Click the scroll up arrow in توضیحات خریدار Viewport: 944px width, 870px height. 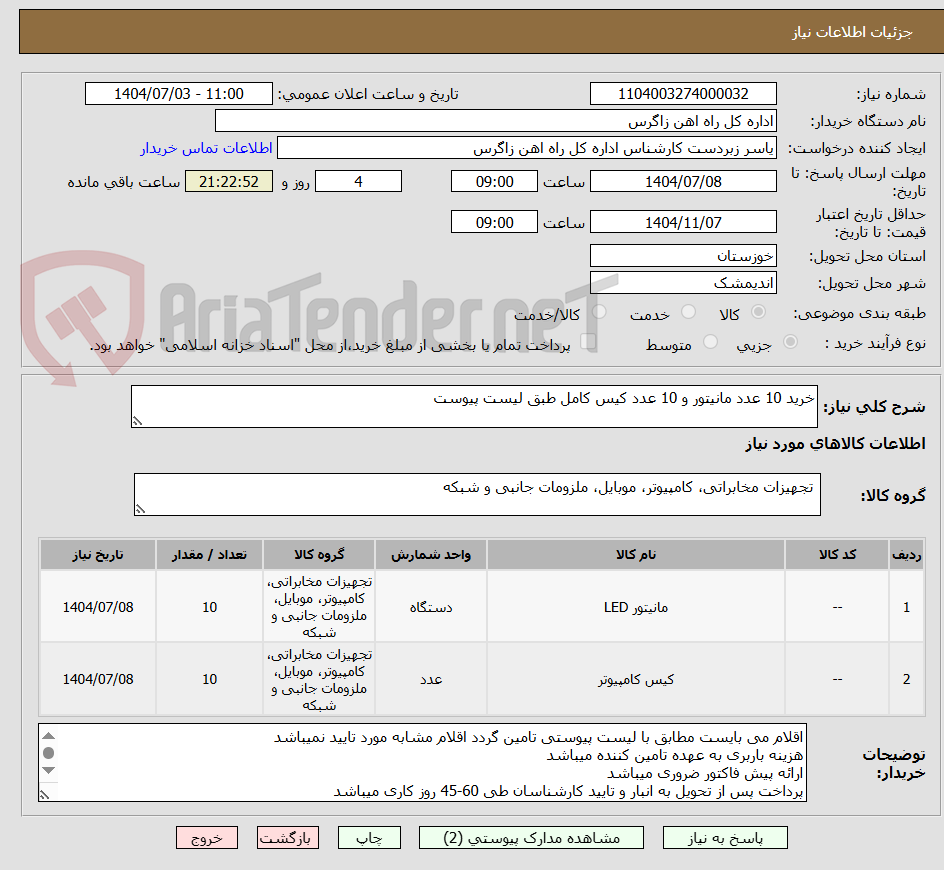click(x=49, y=736)
